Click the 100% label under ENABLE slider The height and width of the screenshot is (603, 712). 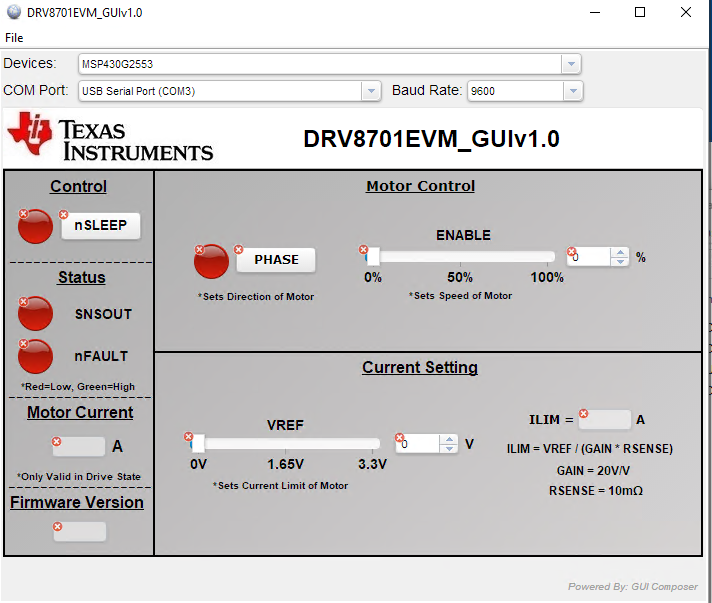(x=547, y=277)
